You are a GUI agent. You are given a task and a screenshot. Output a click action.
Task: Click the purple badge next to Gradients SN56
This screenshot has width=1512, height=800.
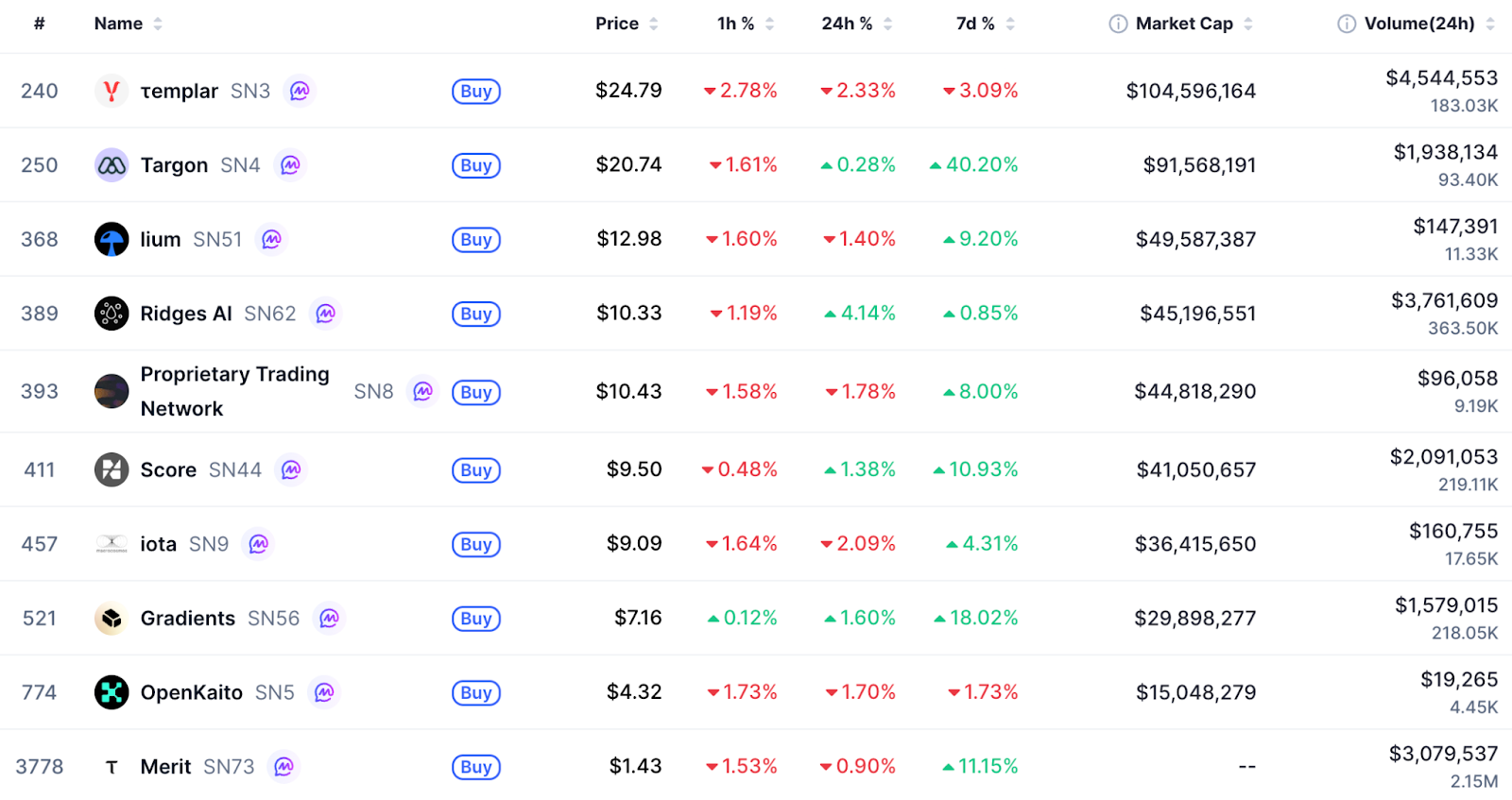329,619
